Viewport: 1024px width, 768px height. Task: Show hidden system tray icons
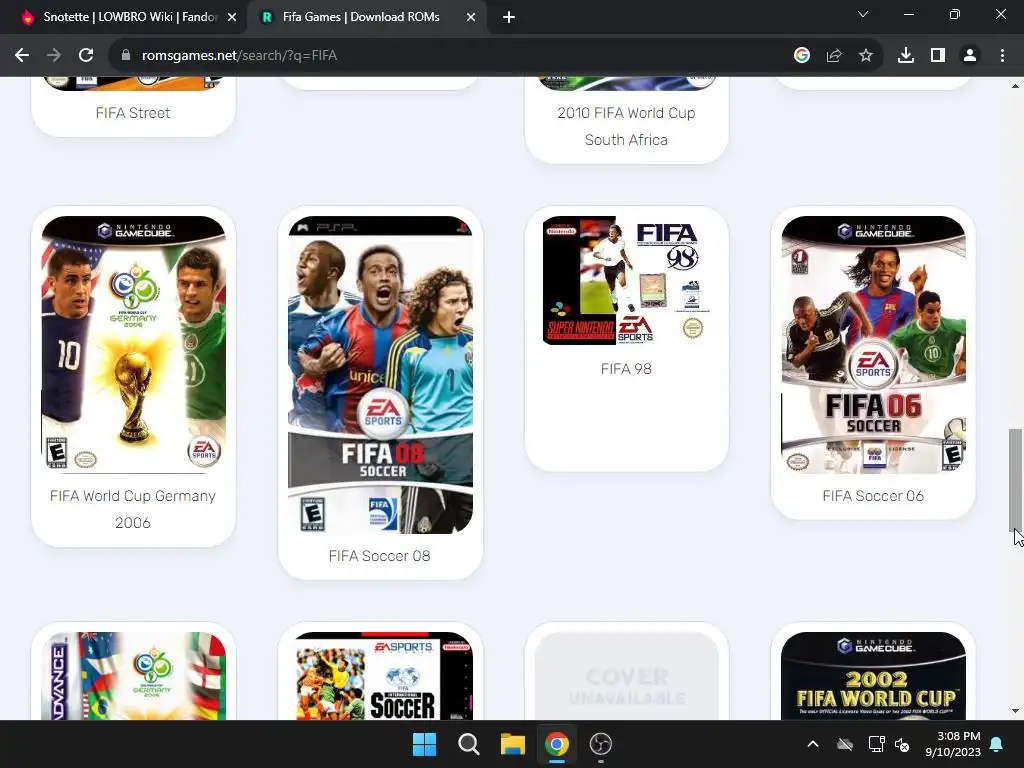click(813, 744)
